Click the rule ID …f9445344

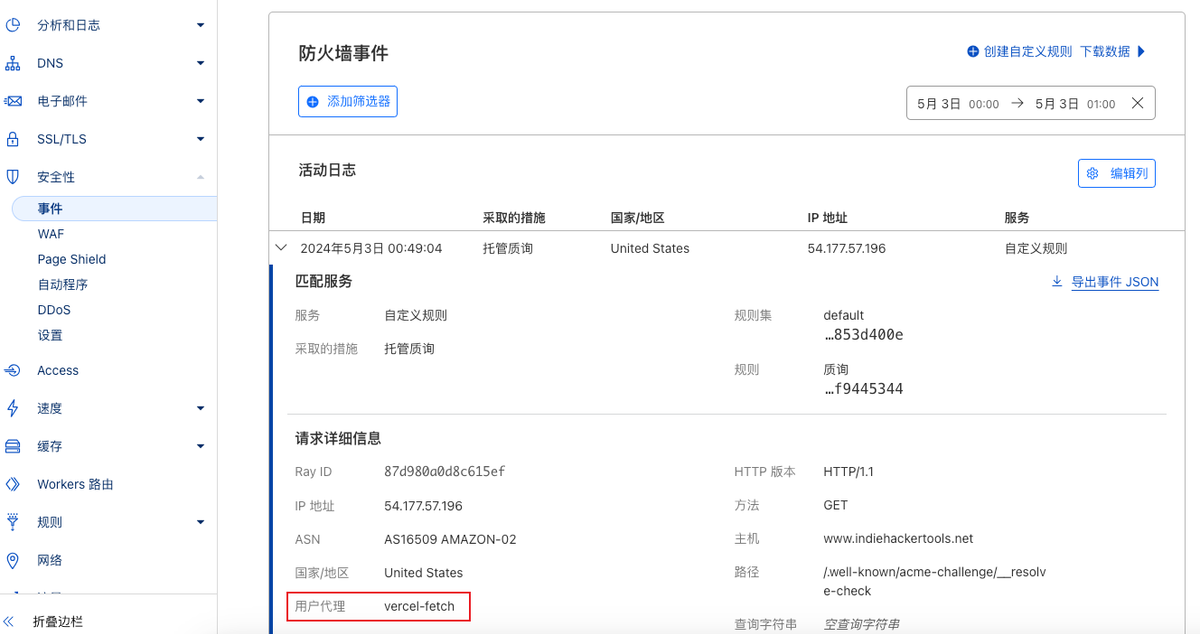point(863,388)
